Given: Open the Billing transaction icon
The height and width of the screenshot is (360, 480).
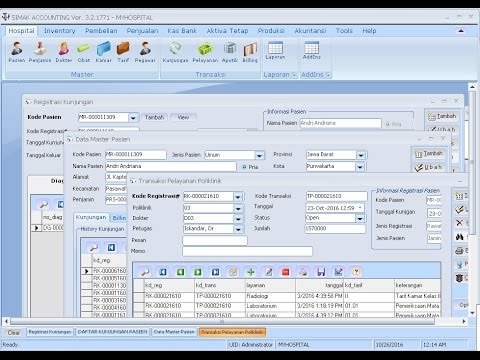Looking at the screenshot, I should click(x=250, y=52).
